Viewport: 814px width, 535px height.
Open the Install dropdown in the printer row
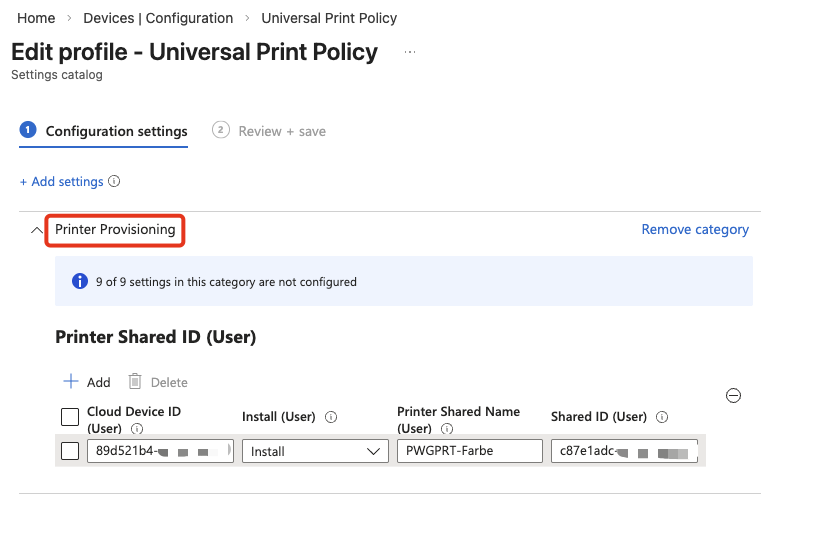315,451
